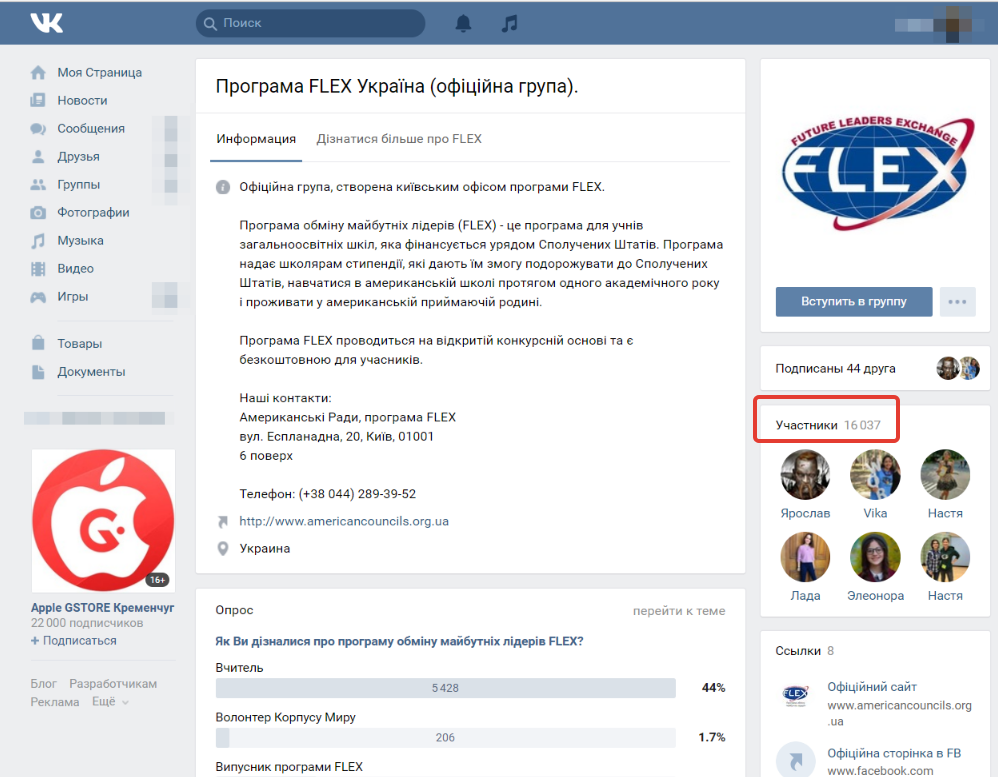Open Товары shopping bag icon
The height and width of the screenshot is (777, 998).
click(x=38, y=343)
